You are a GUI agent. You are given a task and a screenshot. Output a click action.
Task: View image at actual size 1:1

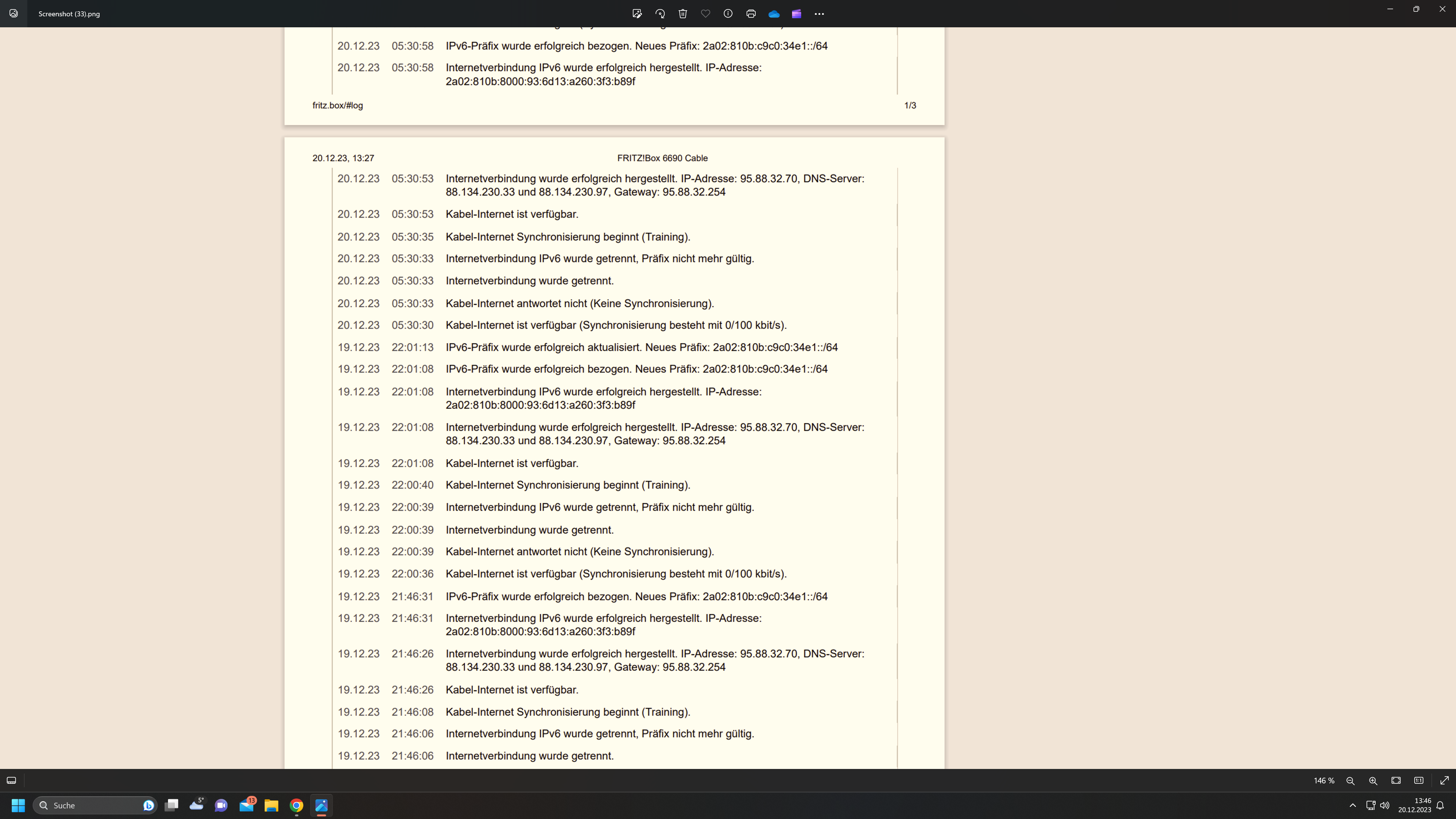pos(1419,781)
